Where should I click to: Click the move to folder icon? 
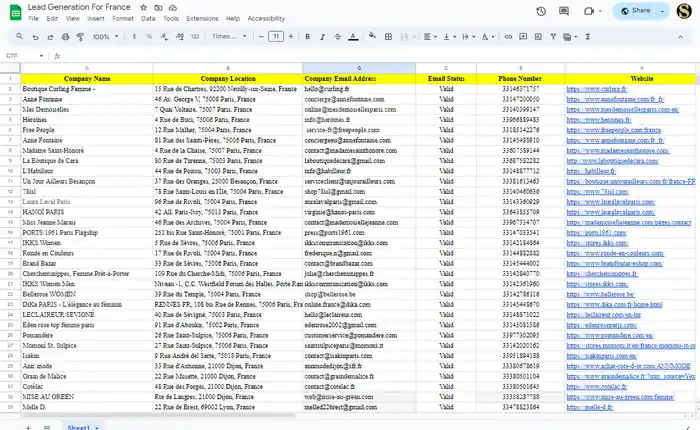158,8
